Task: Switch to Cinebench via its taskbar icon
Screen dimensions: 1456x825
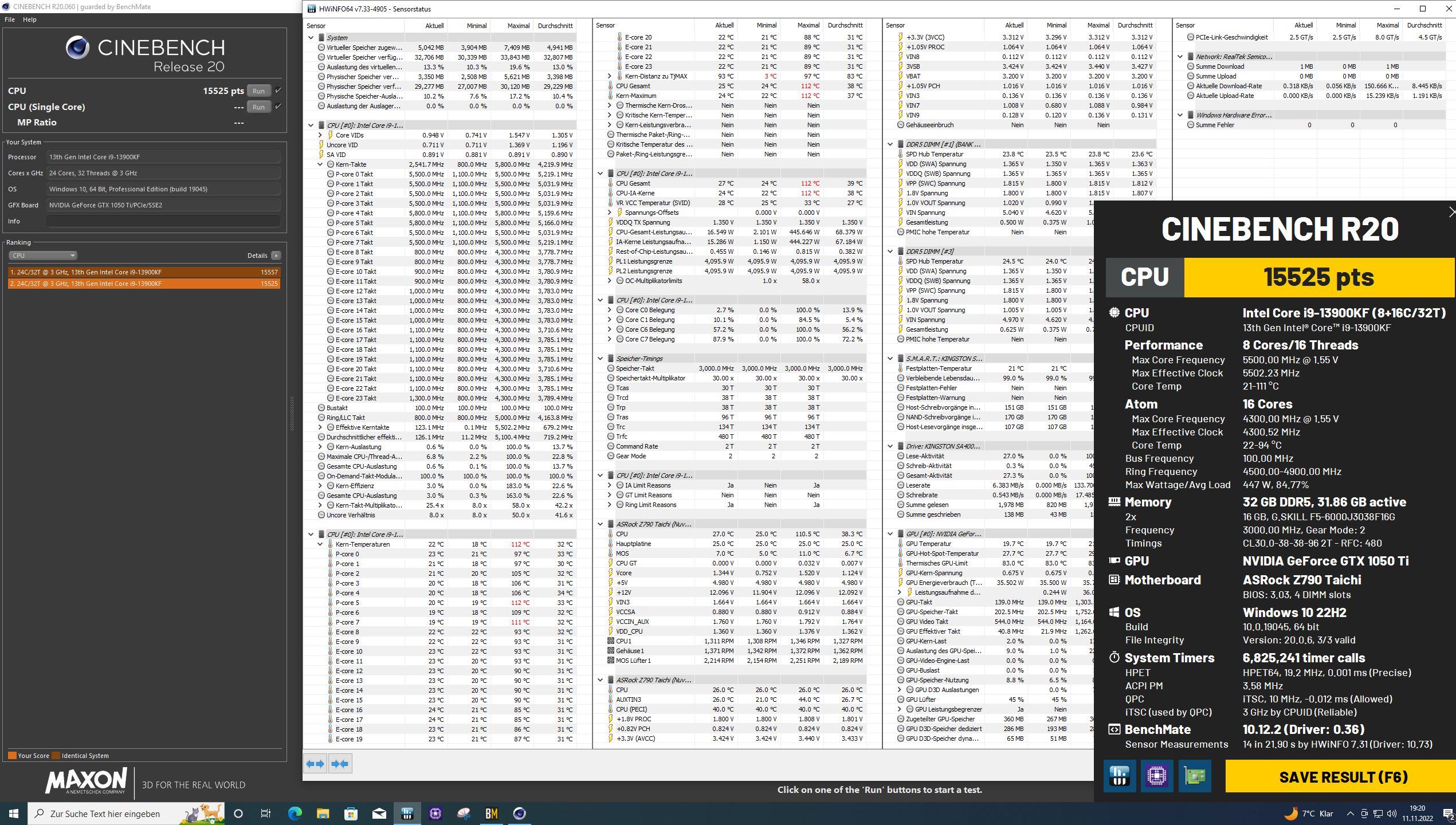Action: [519, 814]
